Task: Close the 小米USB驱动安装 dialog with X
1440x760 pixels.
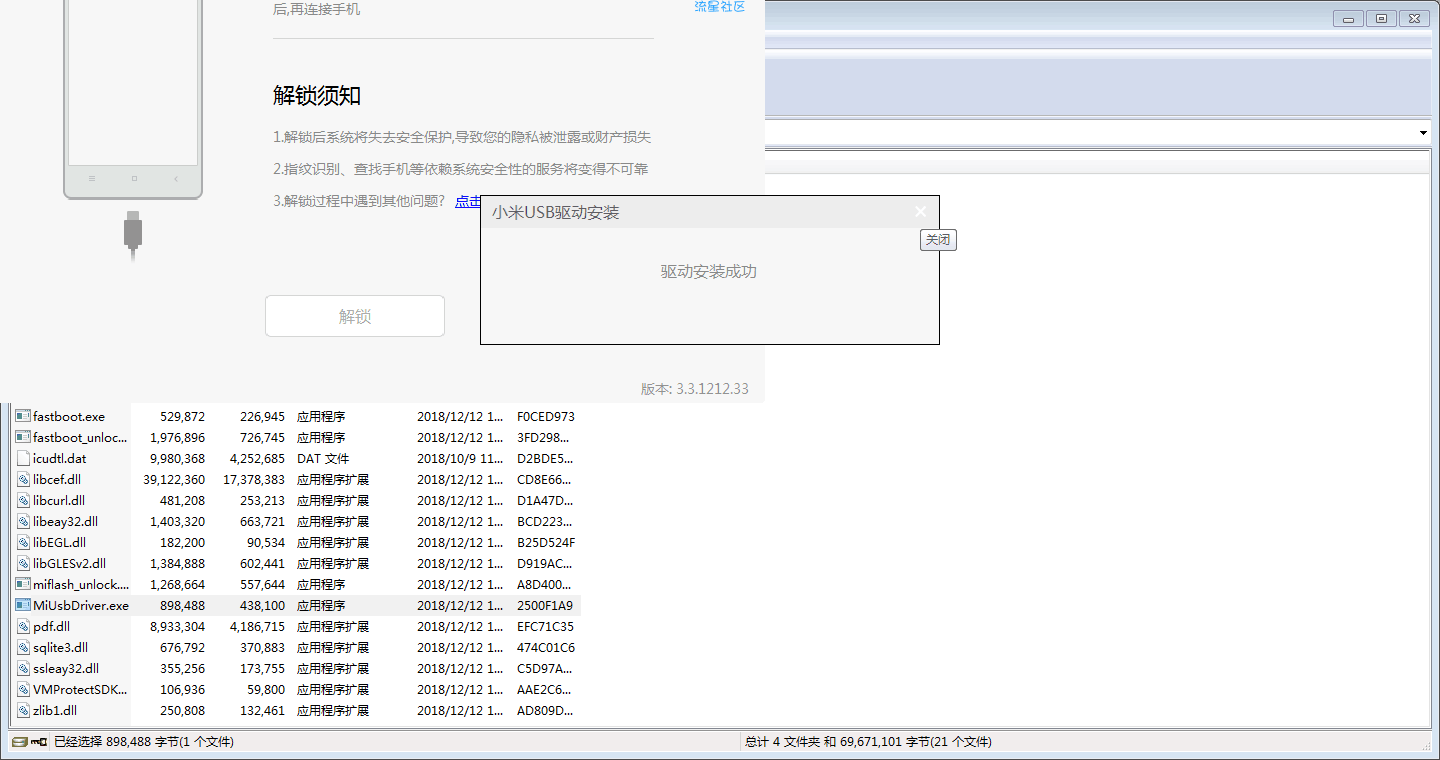Action: [921, 211]
